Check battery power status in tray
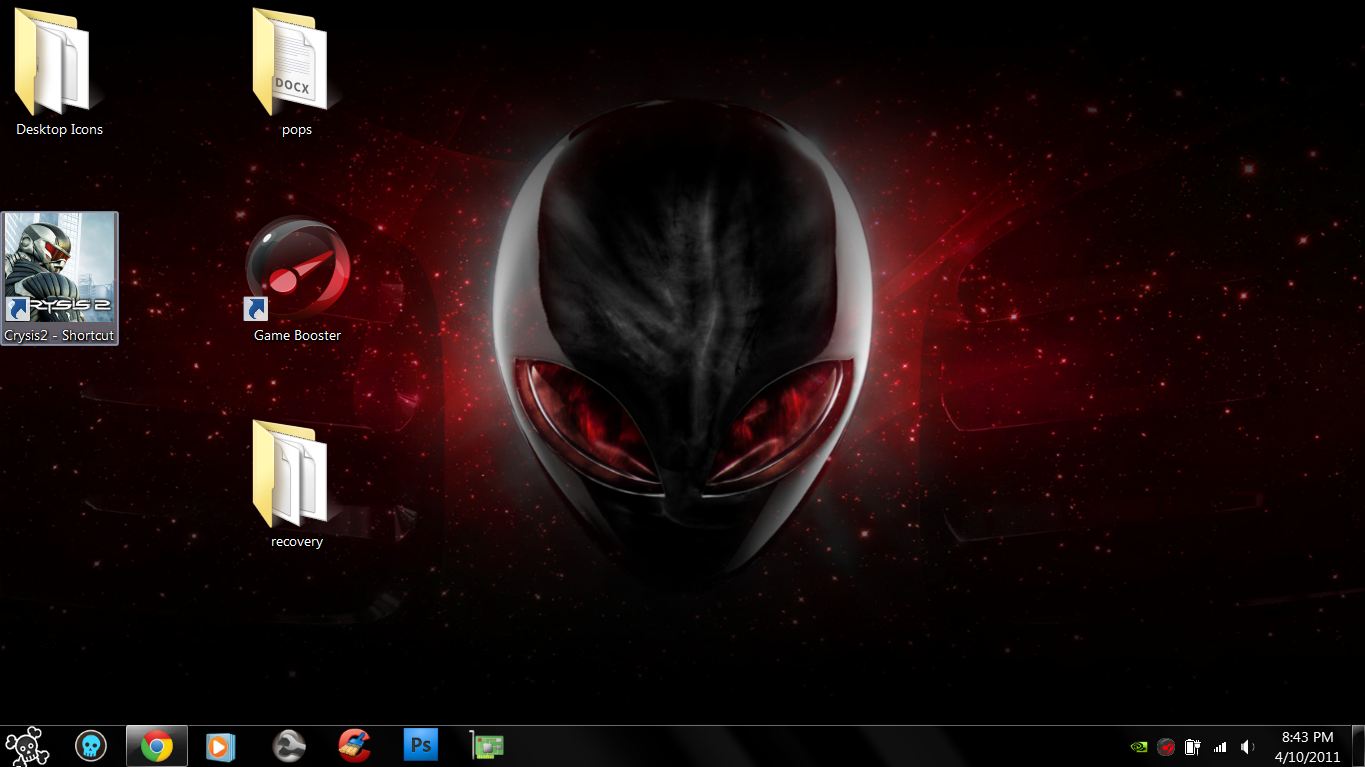1365x767 pixels. pos(1192,746)
